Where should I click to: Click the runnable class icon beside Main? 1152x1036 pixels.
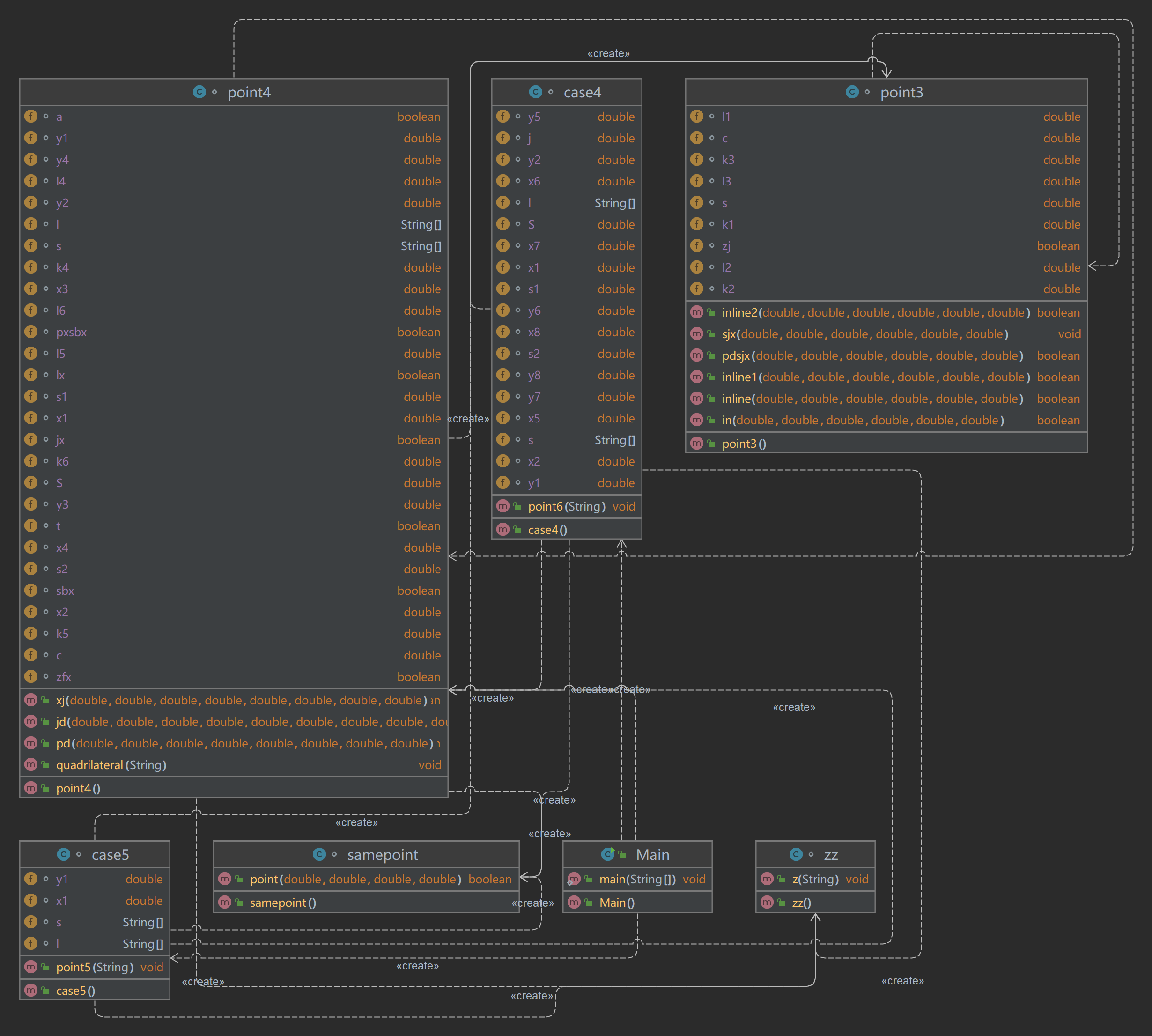pyautogui.click(x=608, y=854)
